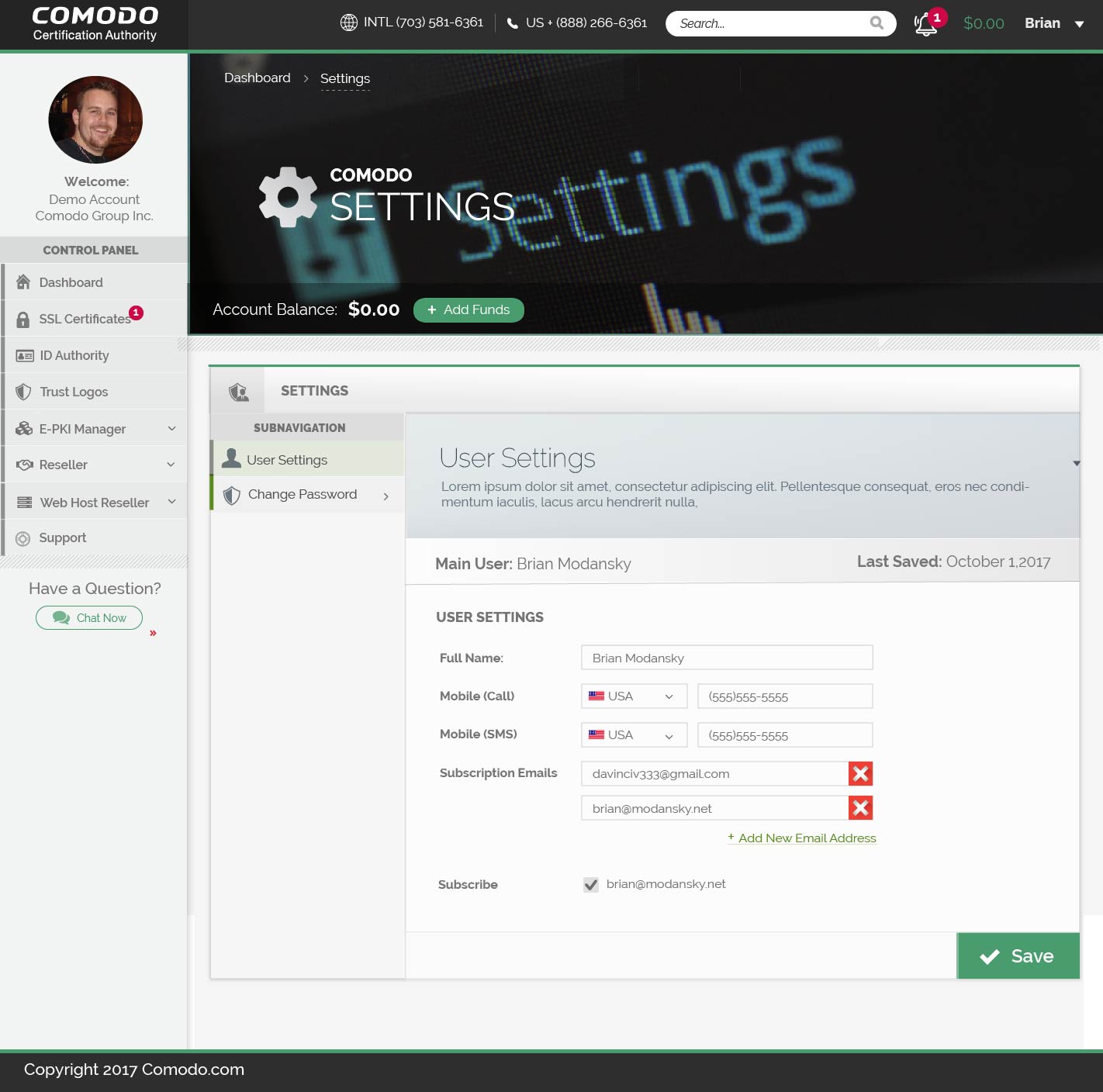Image resolution: width=1103 pixels, height=1092 pixels.
Task: Open the Mobile (SMS) country dropdown
Action: (x=634, y=735)
